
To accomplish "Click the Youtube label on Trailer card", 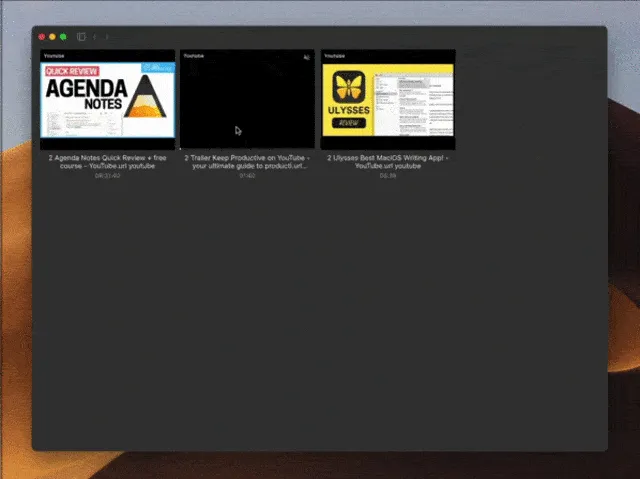I will click(x=194, y=56).
